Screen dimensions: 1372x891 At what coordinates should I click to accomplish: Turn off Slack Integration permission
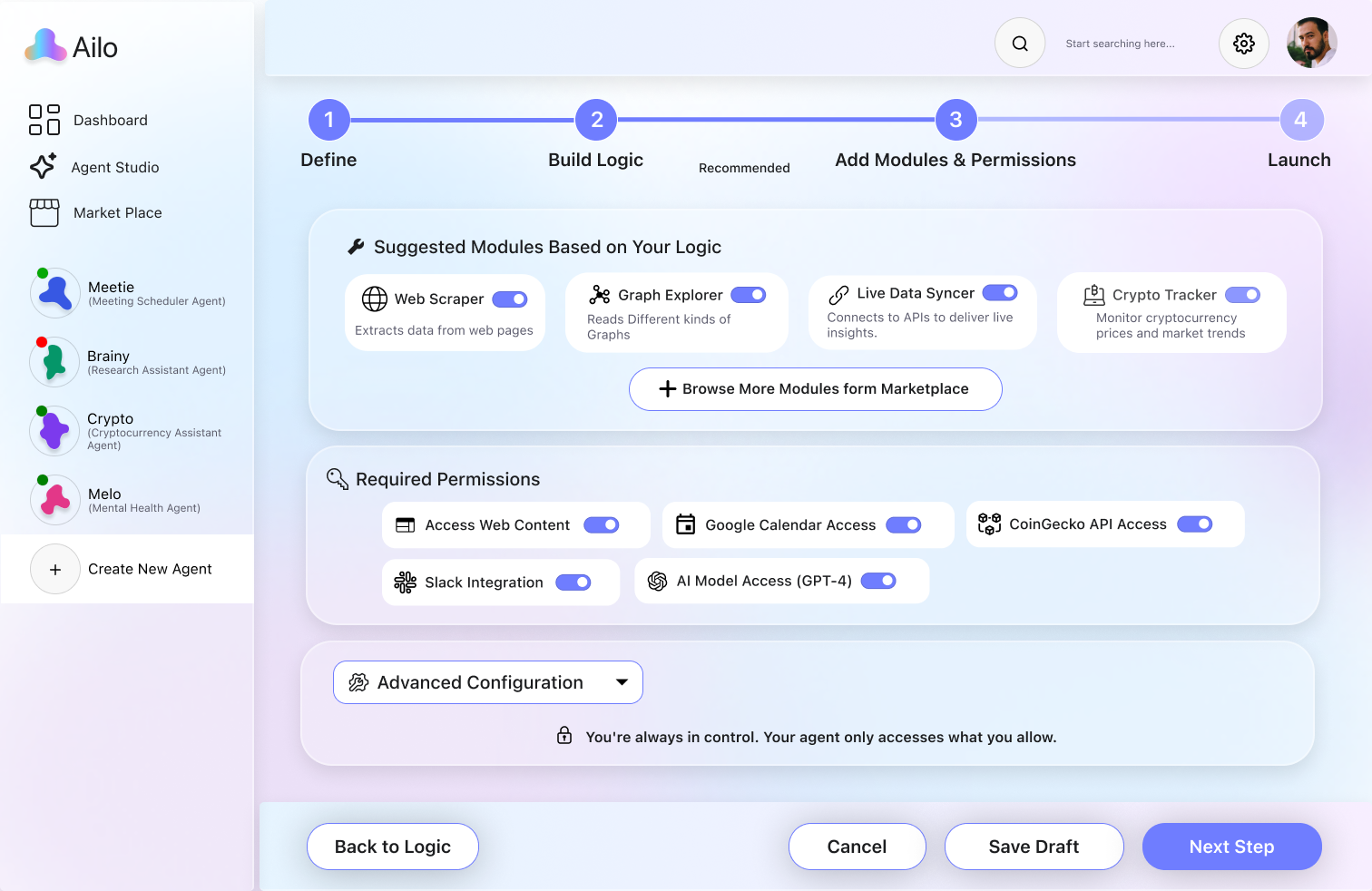point(573,583)
